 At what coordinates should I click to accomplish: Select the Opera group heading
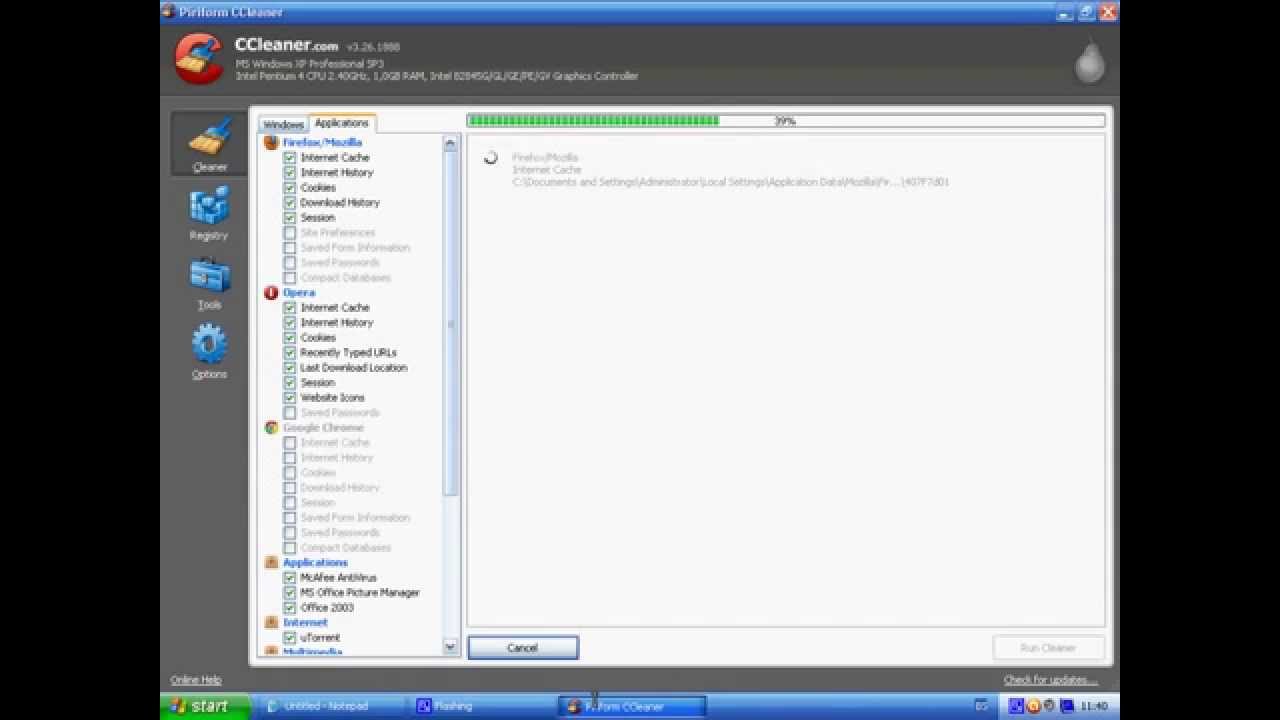[299, 292]
